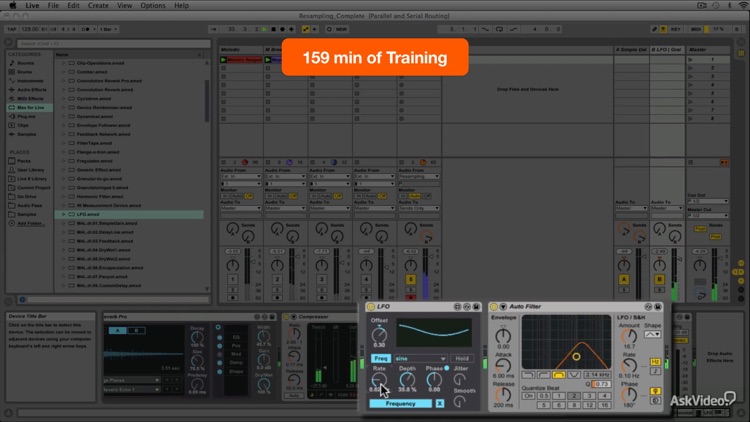
Task: Toggle the LFO device activator
Action: pyautogui.click(x=370, y=307)
